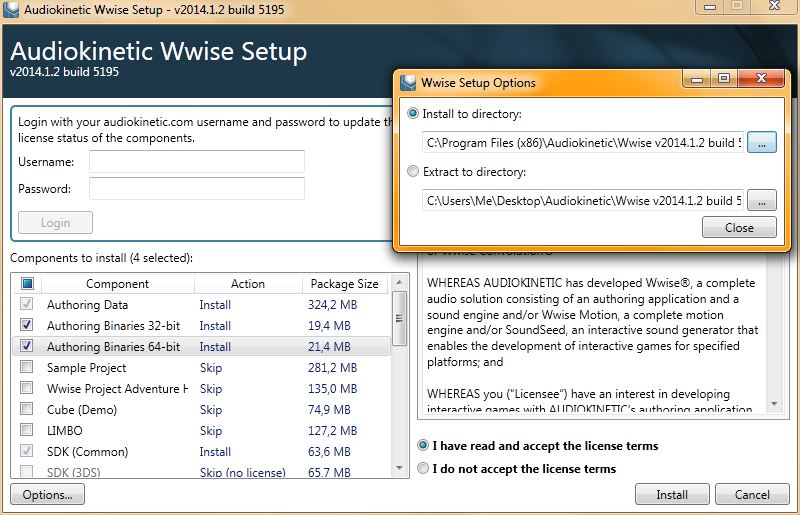Uncheck Authoring Binaries 64-bit
Screen dimensions: 800x515
point(27,346)
